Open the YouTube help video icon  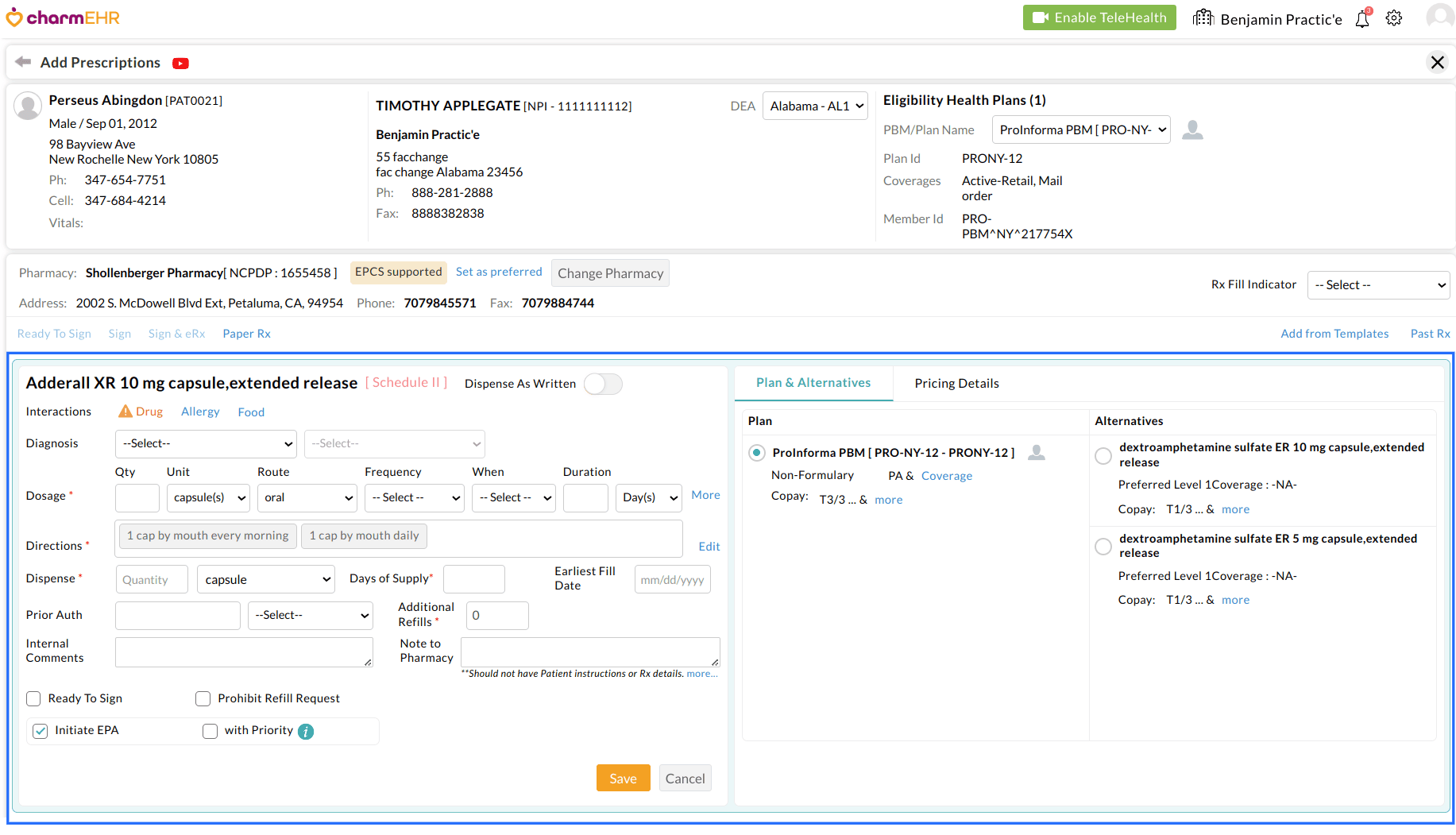tap(181, 64)
